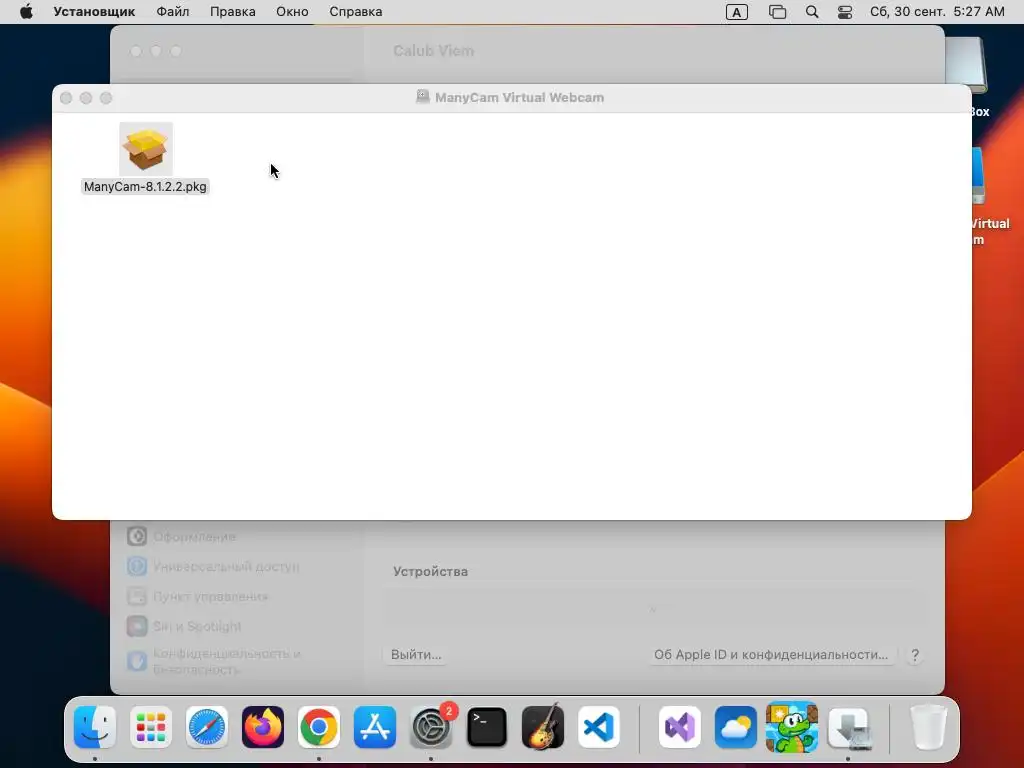The height and width of the screenshot is (768, 1024).
Task: Open Finder from the Dock
Action: pos(95,727)
